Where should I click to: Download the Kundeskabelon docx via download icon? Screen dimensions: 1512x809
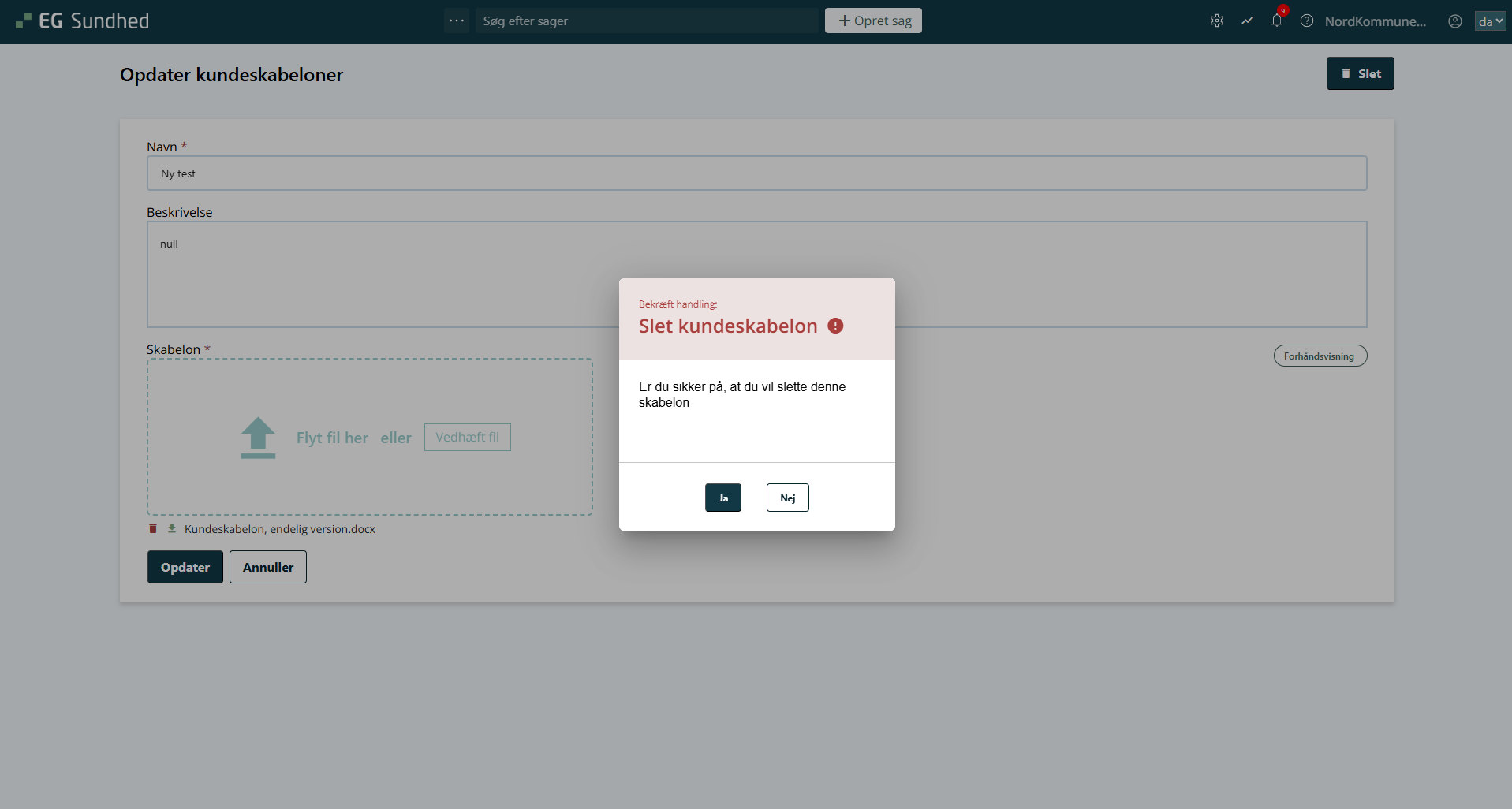click(x=172, y=528)
